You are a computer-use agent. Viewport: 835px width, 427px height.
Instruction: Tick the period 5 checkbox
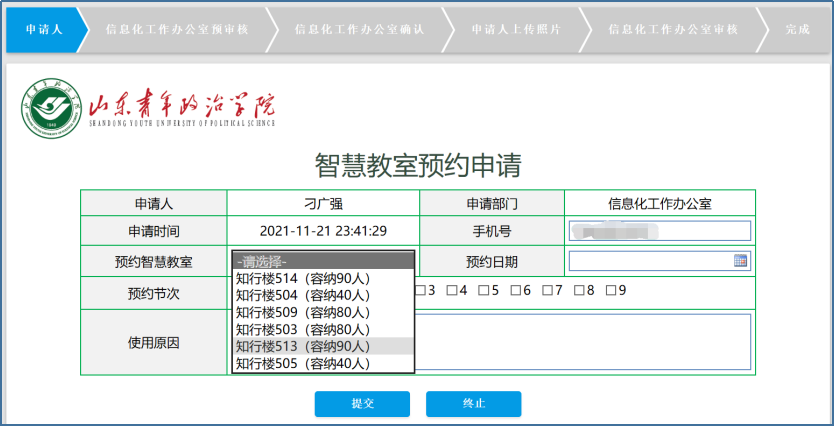tap(484, 291)
